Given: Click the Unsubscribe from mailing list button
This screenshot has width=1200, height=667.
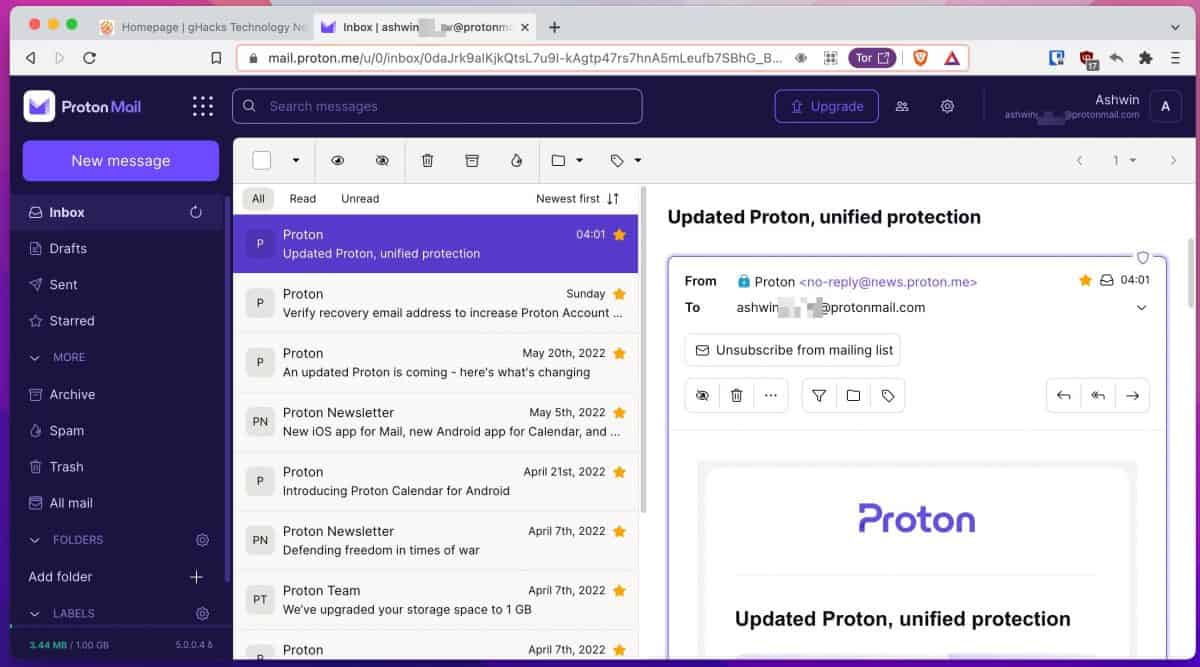Looking at the screenshot, I should (792, 350).
